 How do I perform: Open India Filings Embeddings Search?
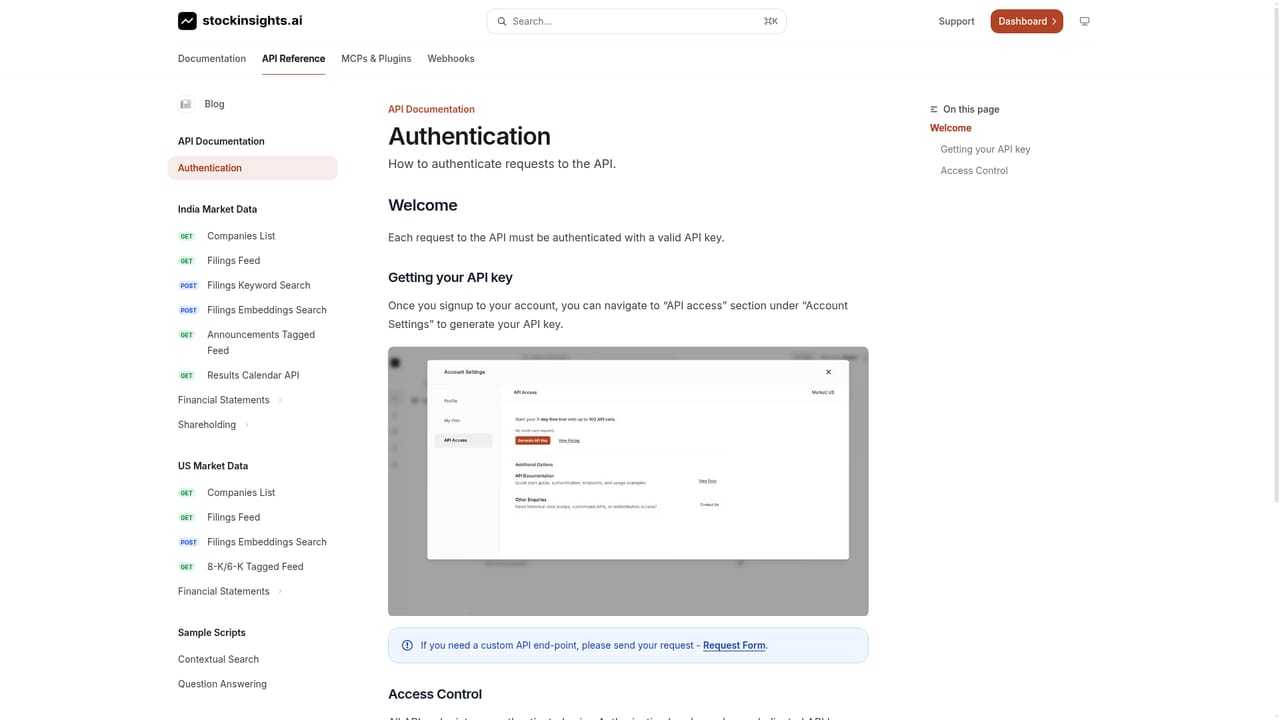267,310
